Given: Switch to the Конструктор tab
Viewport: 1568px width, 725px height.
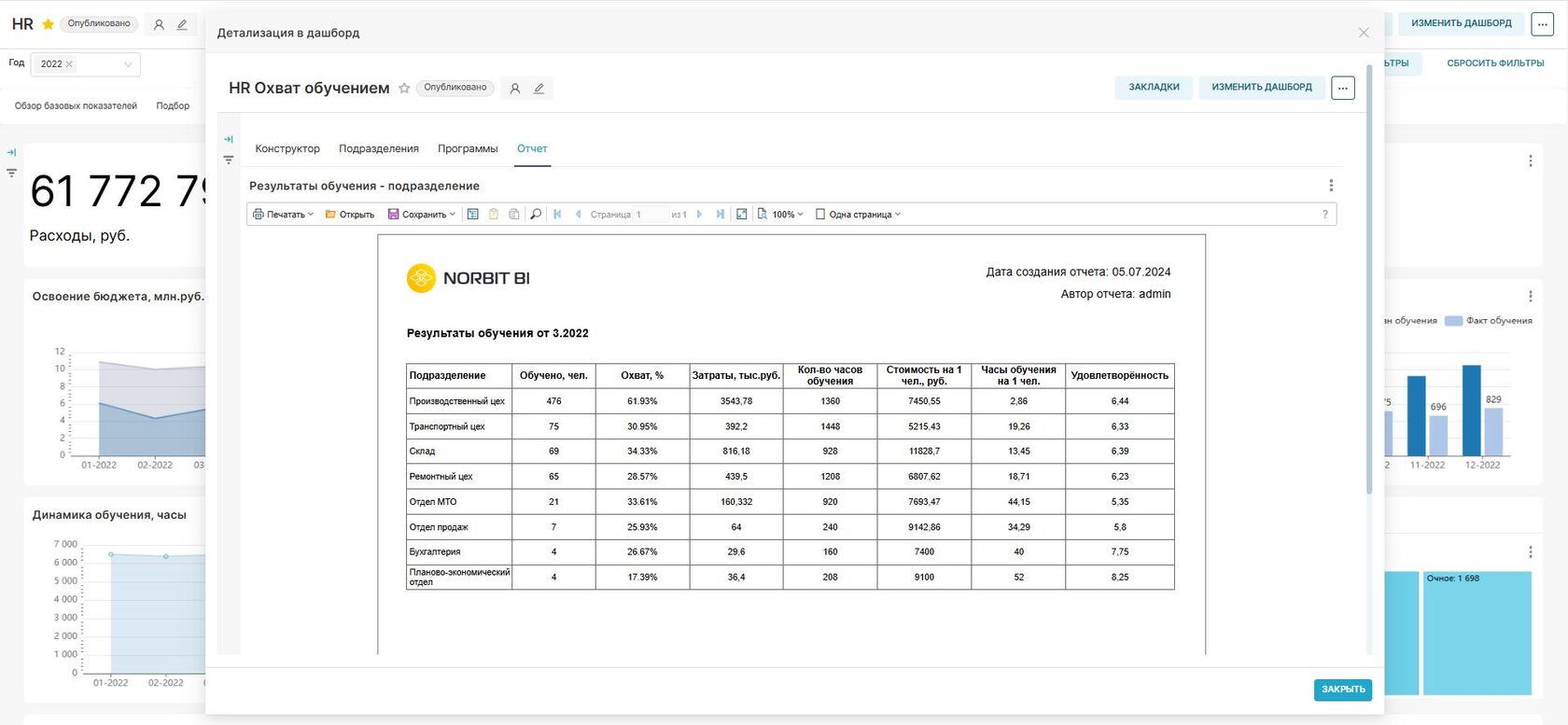Looking at the screenshot, I should pos(287,149).
